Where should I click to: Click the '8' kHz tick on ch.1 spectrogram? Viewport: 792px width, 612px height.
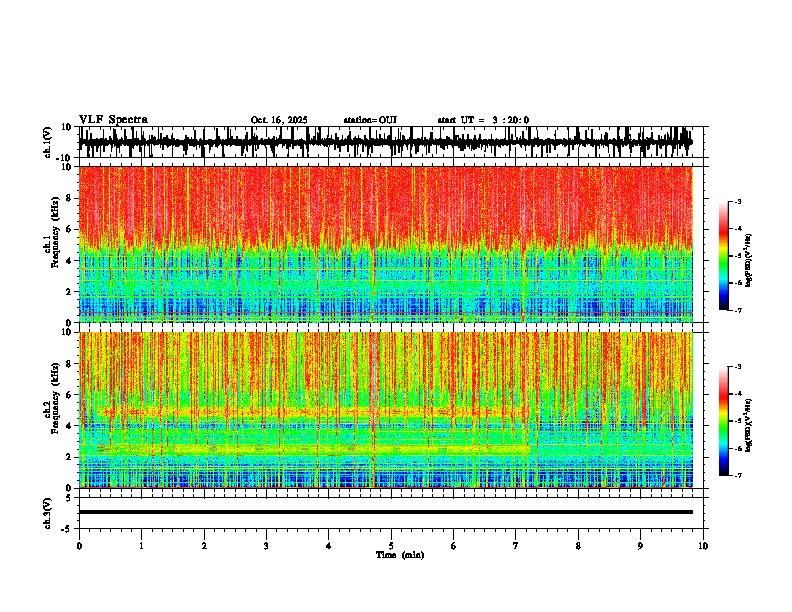pos(70,198)
